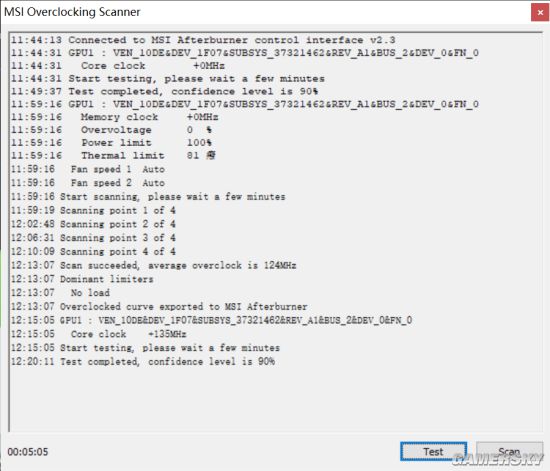Screen dimensions: 550x471
Task: Click the 'Fan speed 2 Auto' line
Action: coord(88,183)
